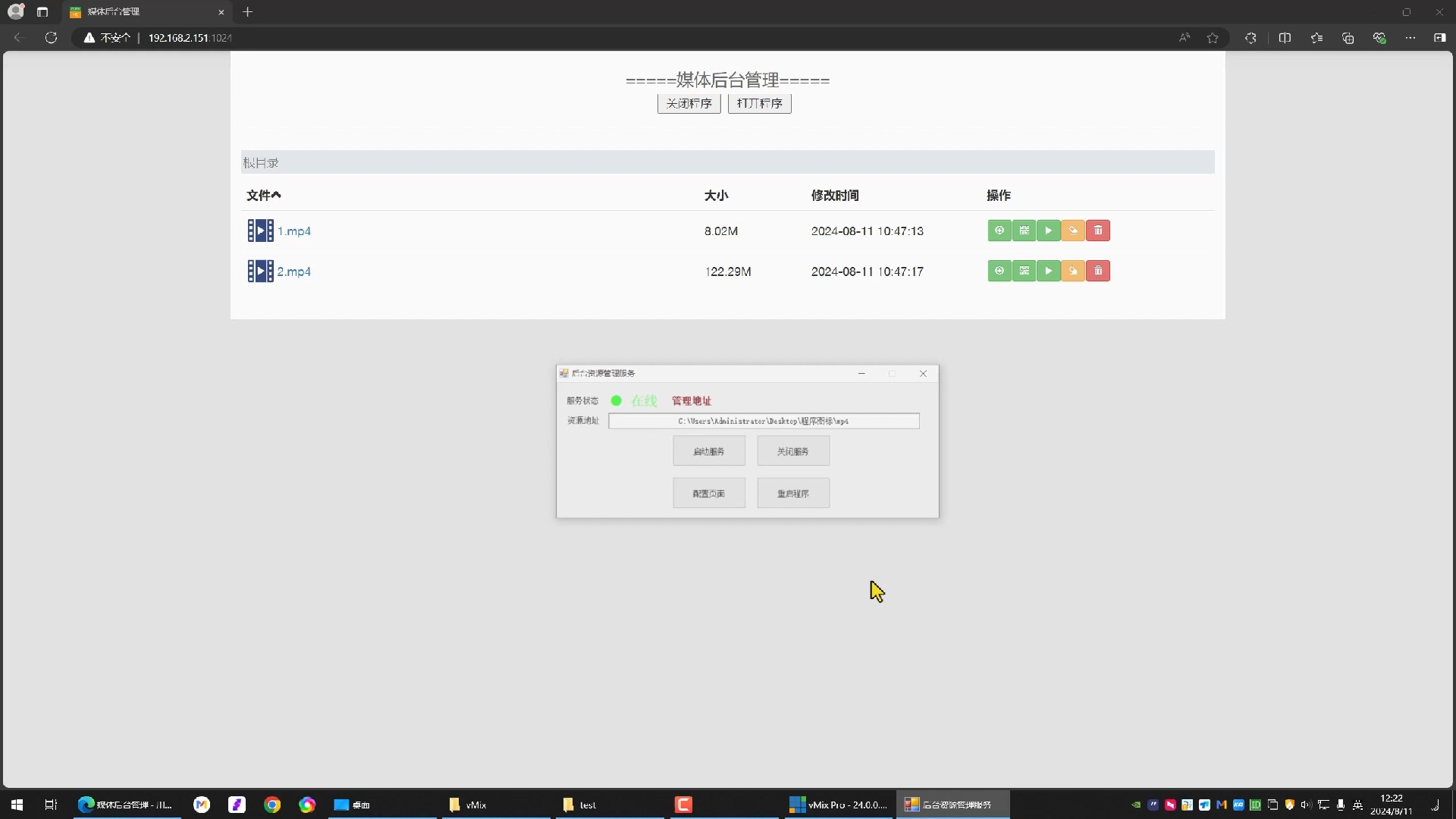This screenshot has width=1456, height=819.
Task: Select the 媒体后台管理 browser tab
Action: 146,12
